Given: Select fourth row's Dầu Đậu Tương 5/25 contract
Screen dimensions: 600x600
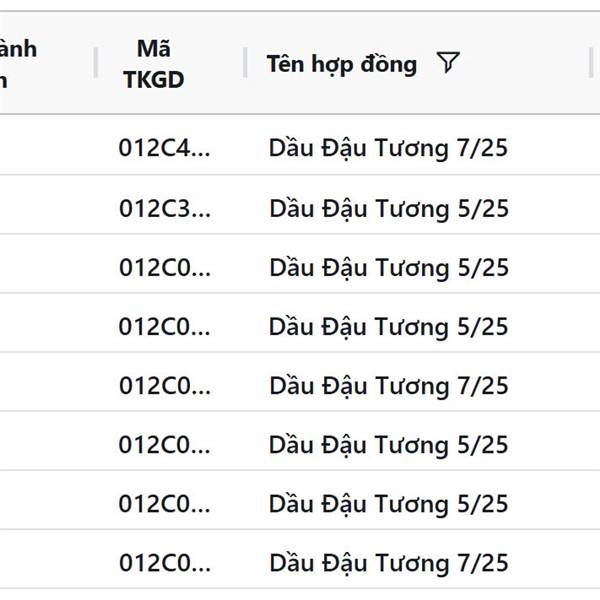Looking at the screenshot, I should [388, 327].
